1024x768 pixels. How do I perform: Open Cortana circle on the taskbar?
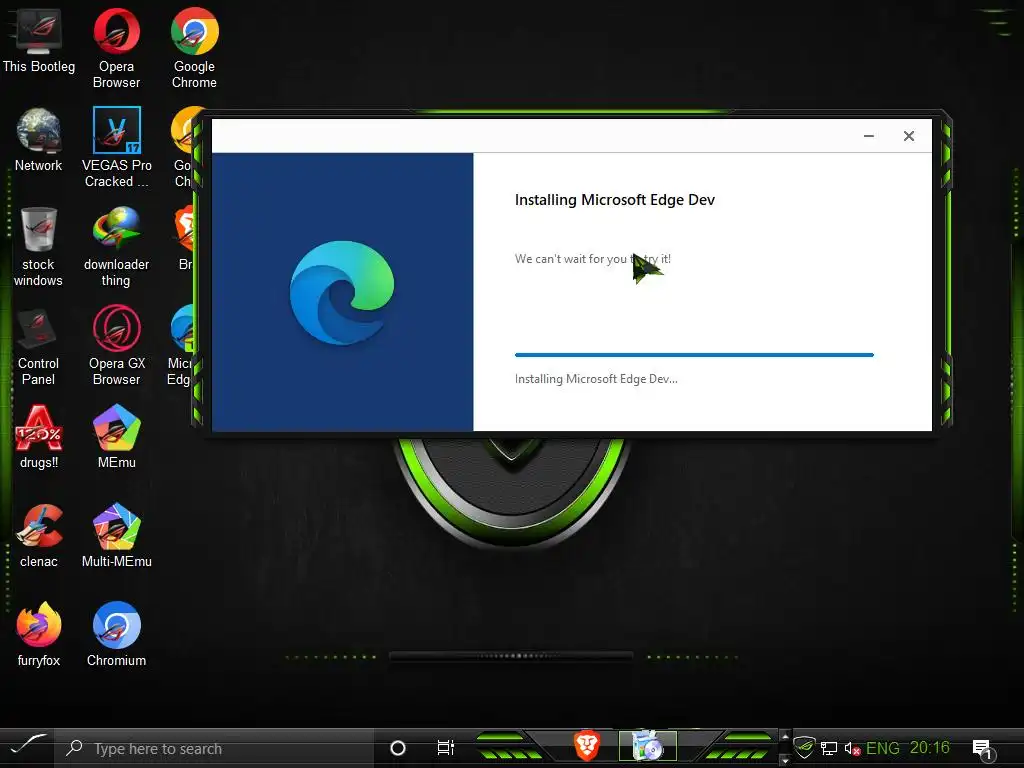coord(398,748)
